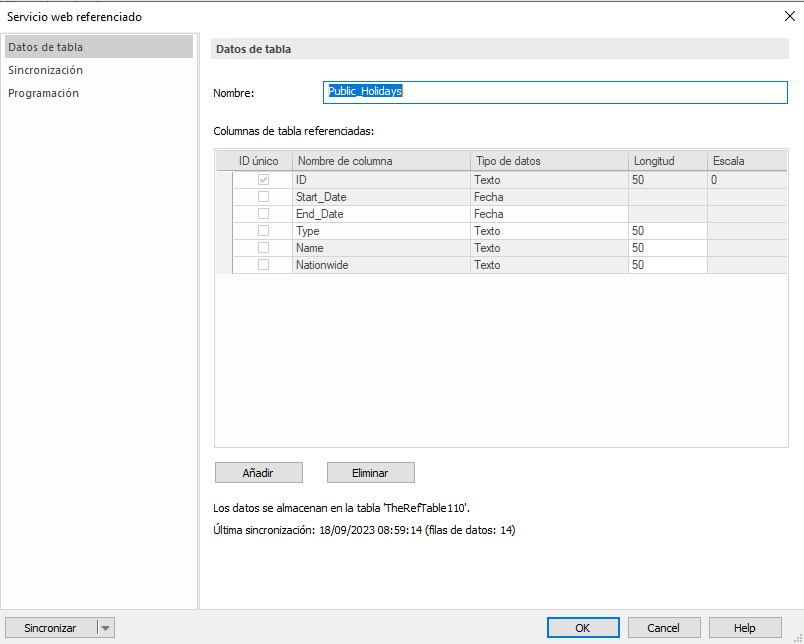Check unique ID box for Nationwide row

pos(263,265)
